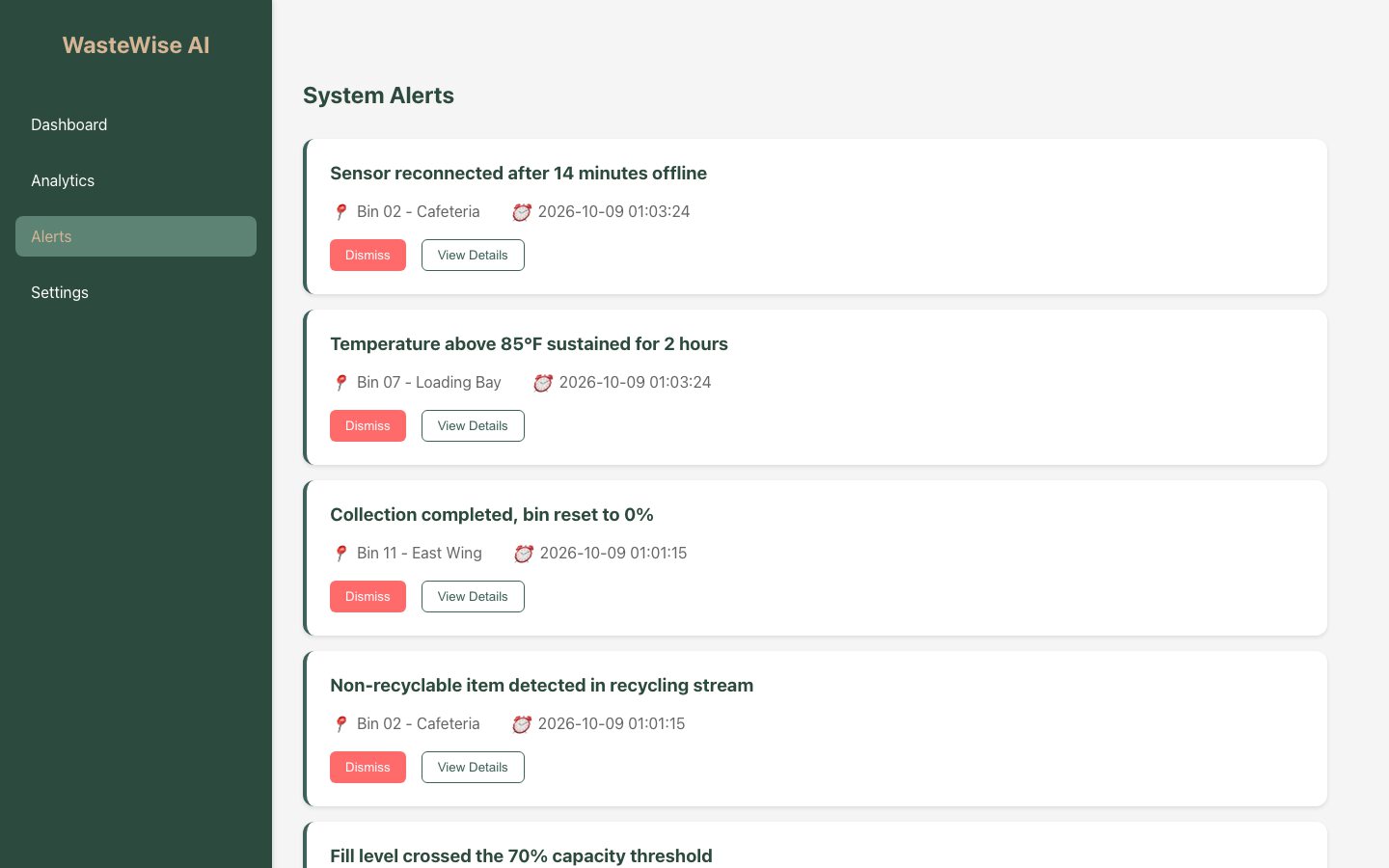
Task: Dismiss the Temperature above 85°F alert
Action: click(x=368, y=426)
